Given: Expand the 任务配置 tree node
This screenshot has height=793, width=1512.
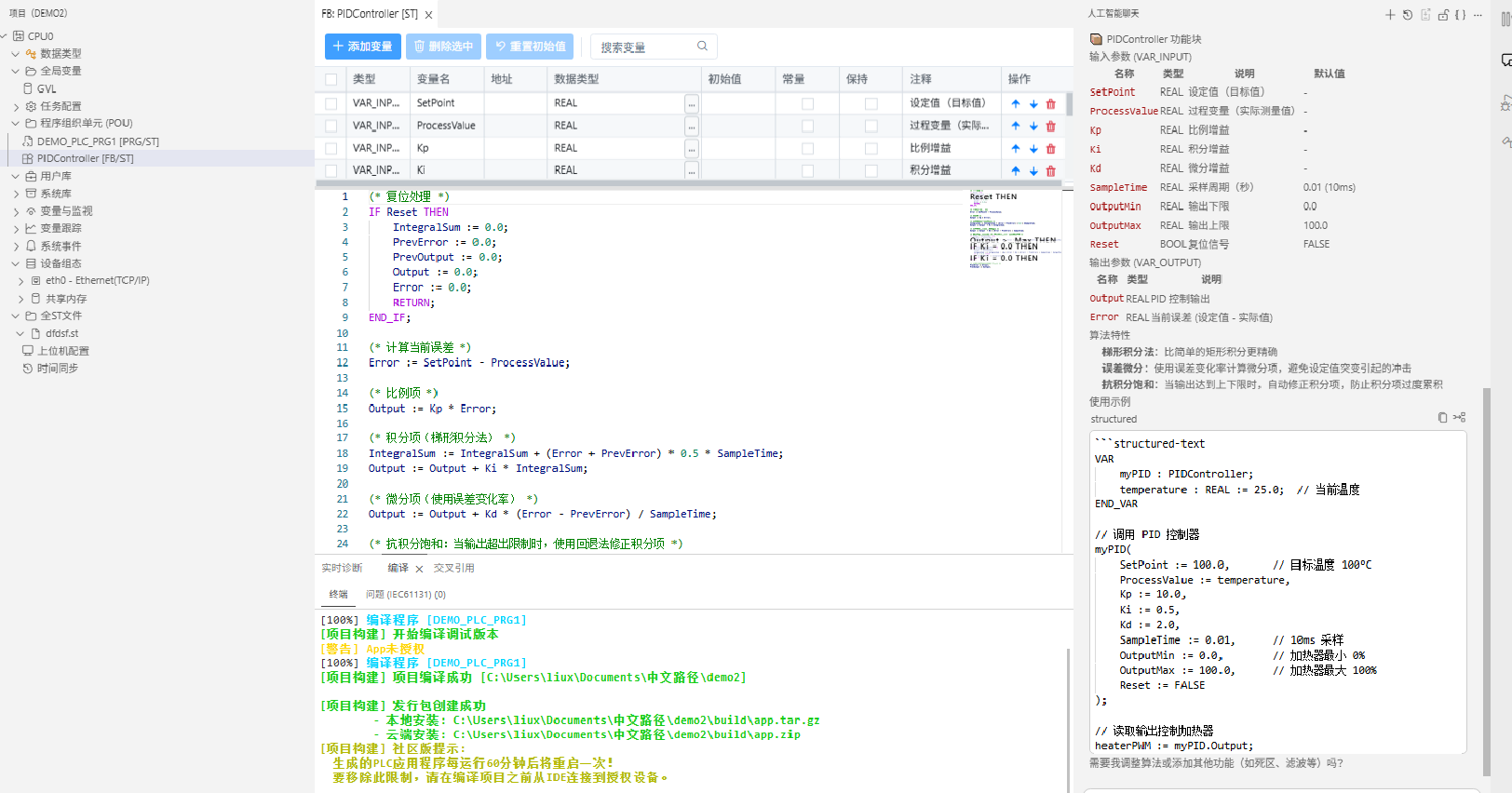Looking at the screenshot, I should 16,106.
